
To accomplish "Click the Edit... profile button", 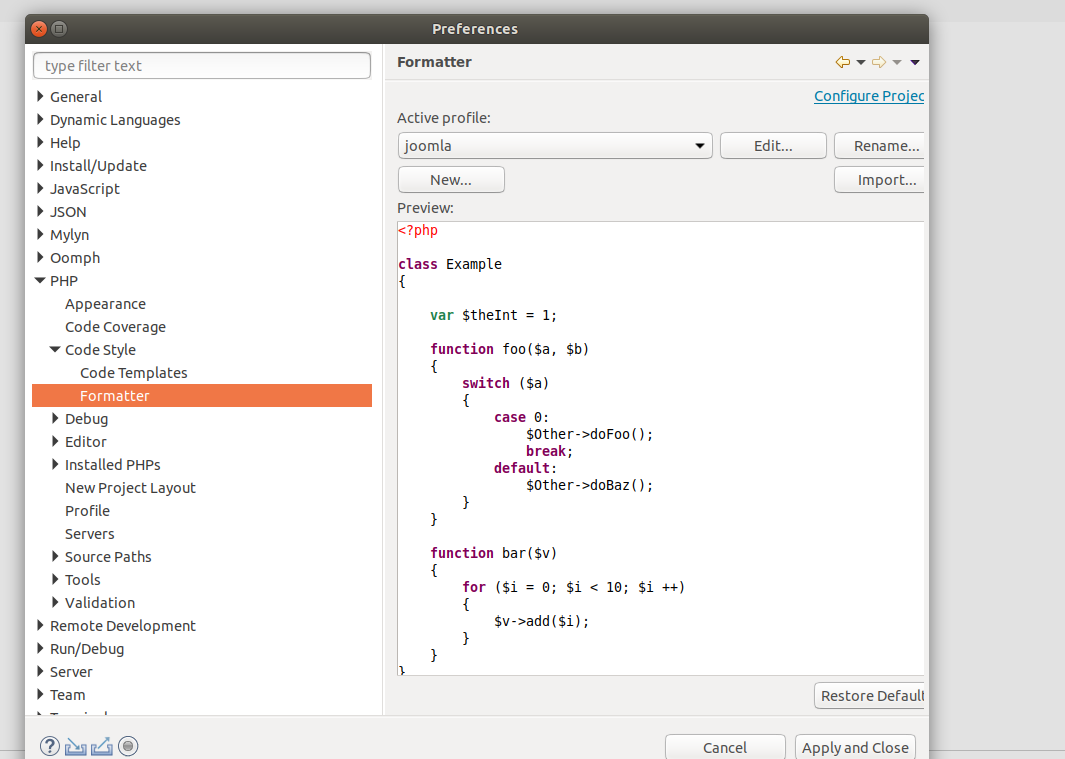I will coord(772,146).
